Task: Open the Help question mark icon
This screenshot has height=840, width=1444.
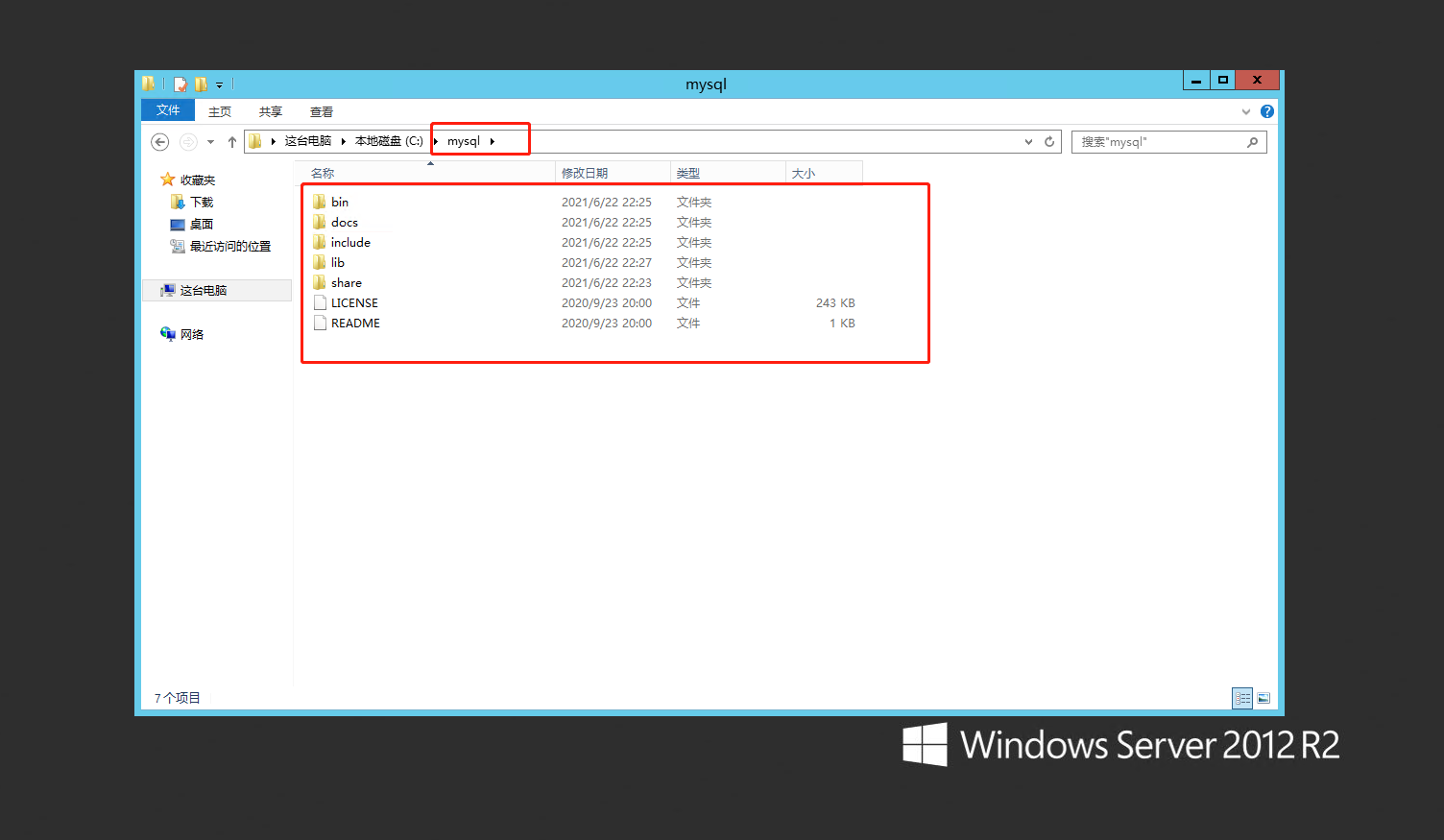Action: 1266,110
